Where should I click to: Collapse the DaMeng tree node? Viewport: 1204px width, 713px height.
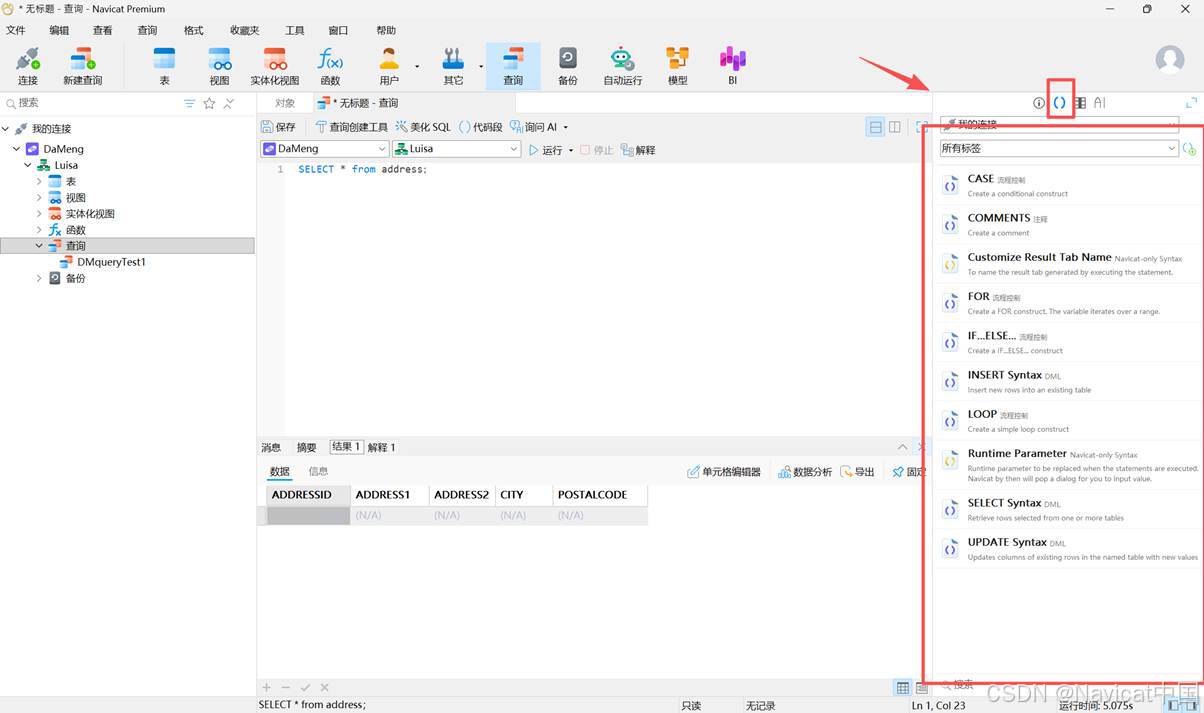(17, 149)
